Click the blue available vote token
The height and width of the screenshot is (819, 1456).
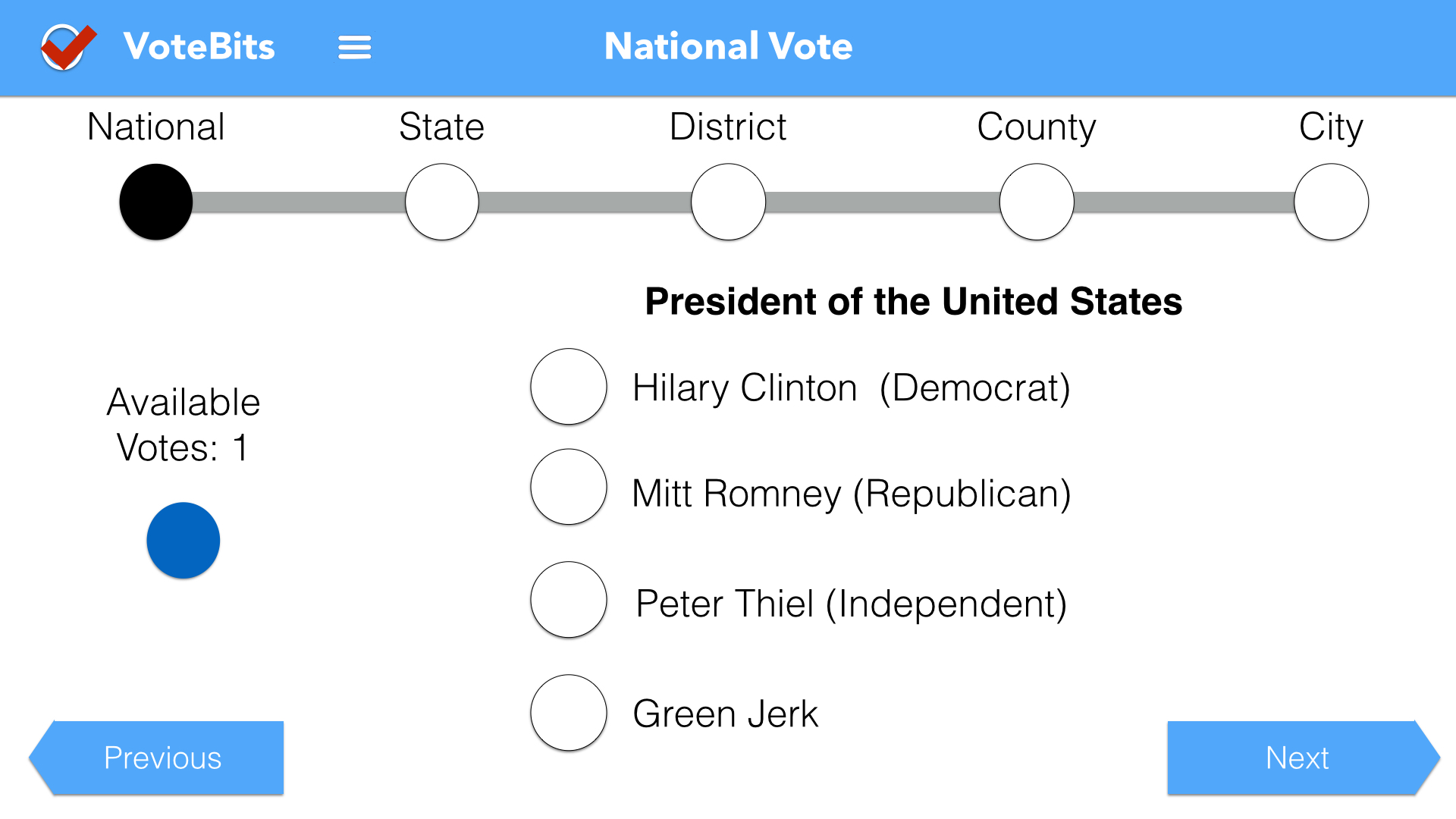(184, 541)
